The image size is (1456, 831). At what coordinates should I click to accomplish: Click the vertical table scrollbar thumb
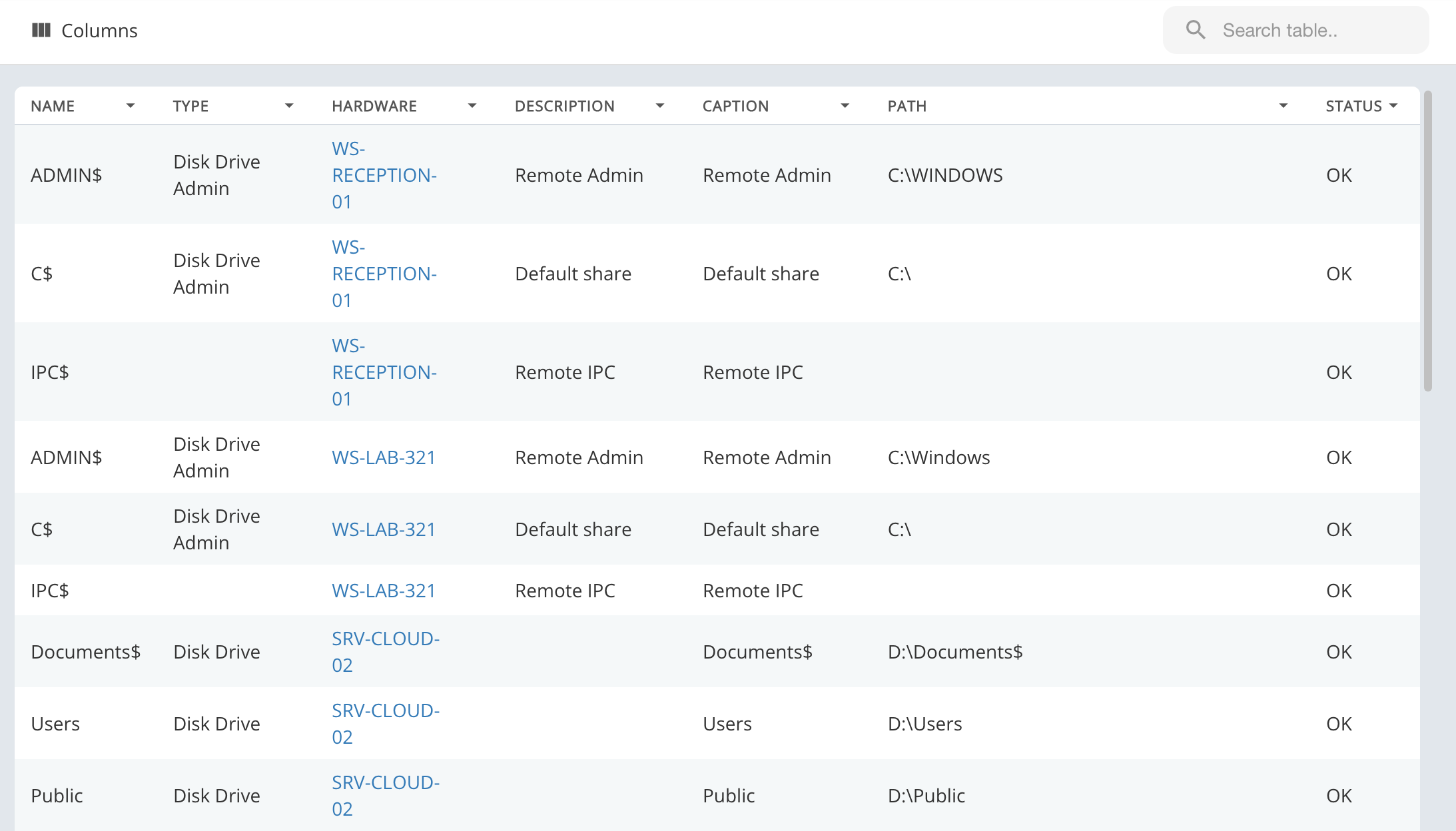pos(1428,241)
